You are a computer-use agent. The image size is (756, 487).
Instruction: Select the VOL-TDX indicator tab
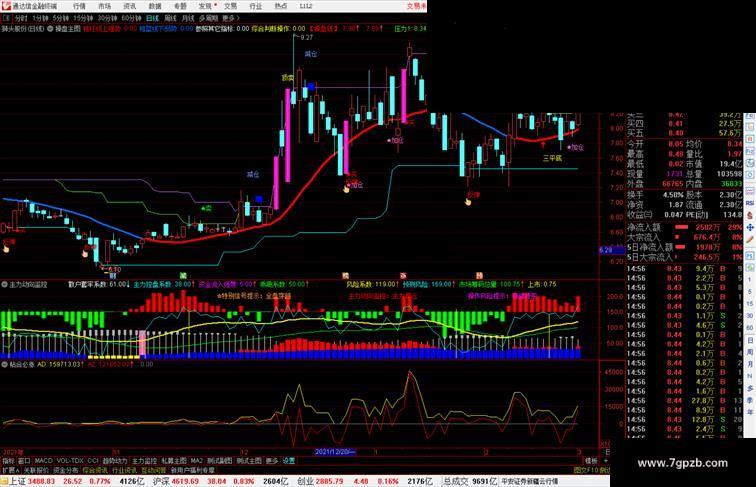pos(70,461)
